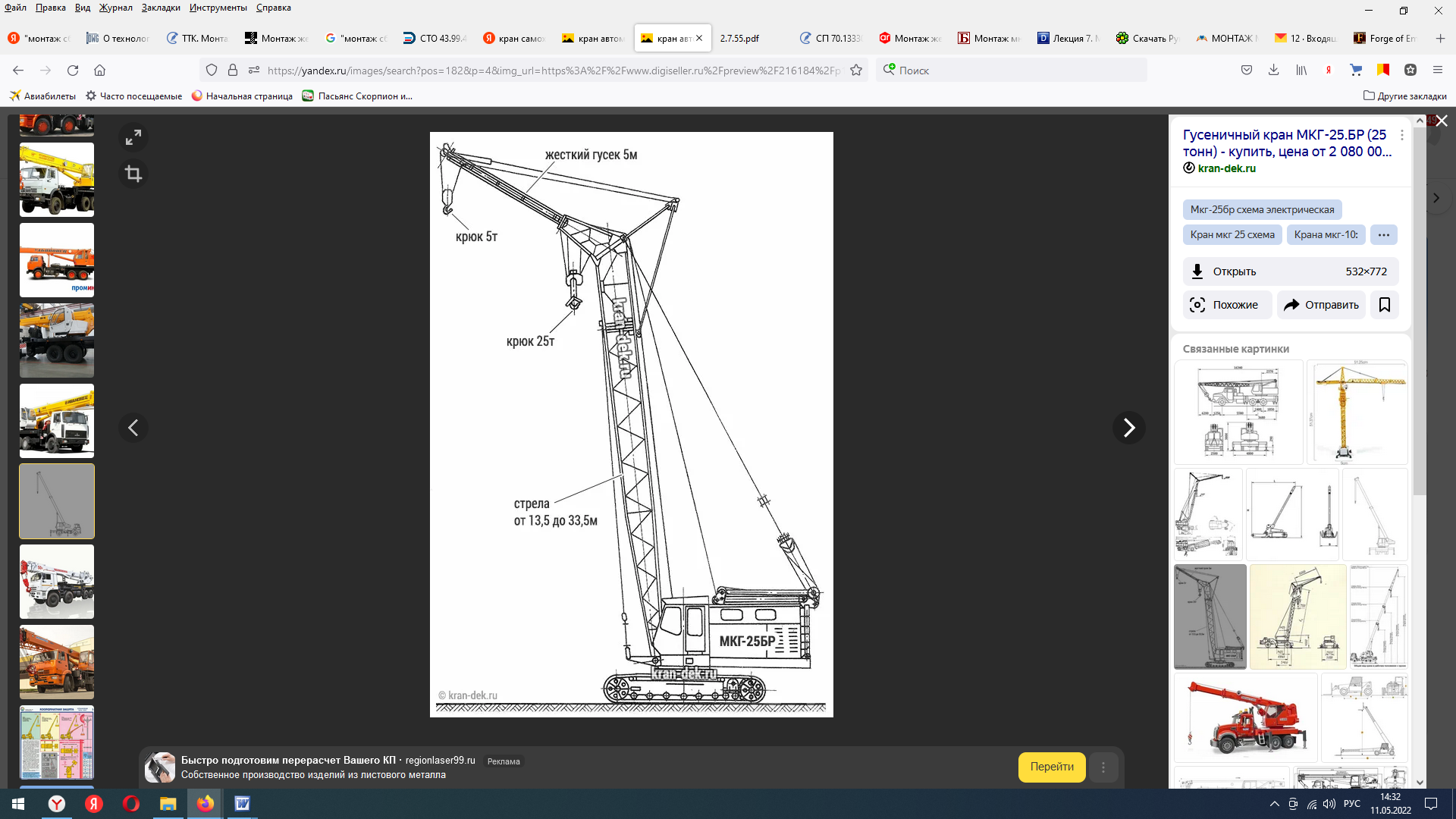
Task: Click in the Поиск search field
Action: 1011,70
